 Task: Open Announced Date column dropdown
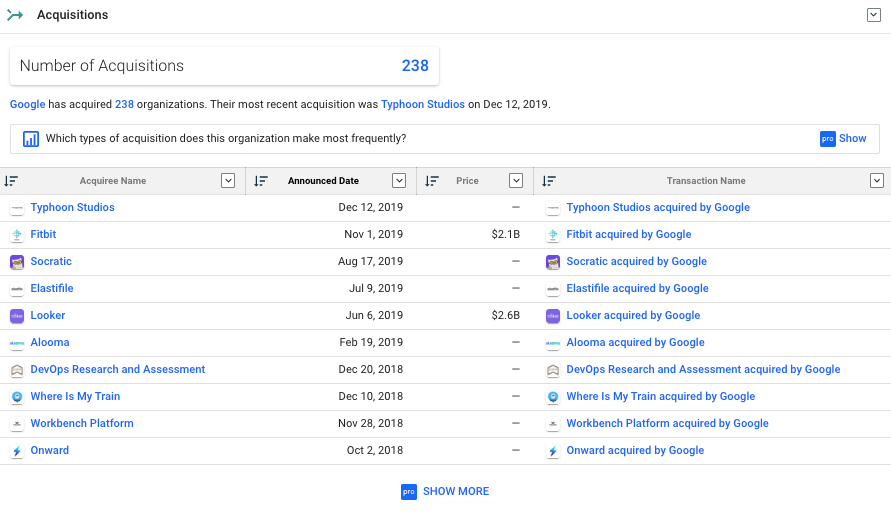pyautogui.click(x=399, y=181)
